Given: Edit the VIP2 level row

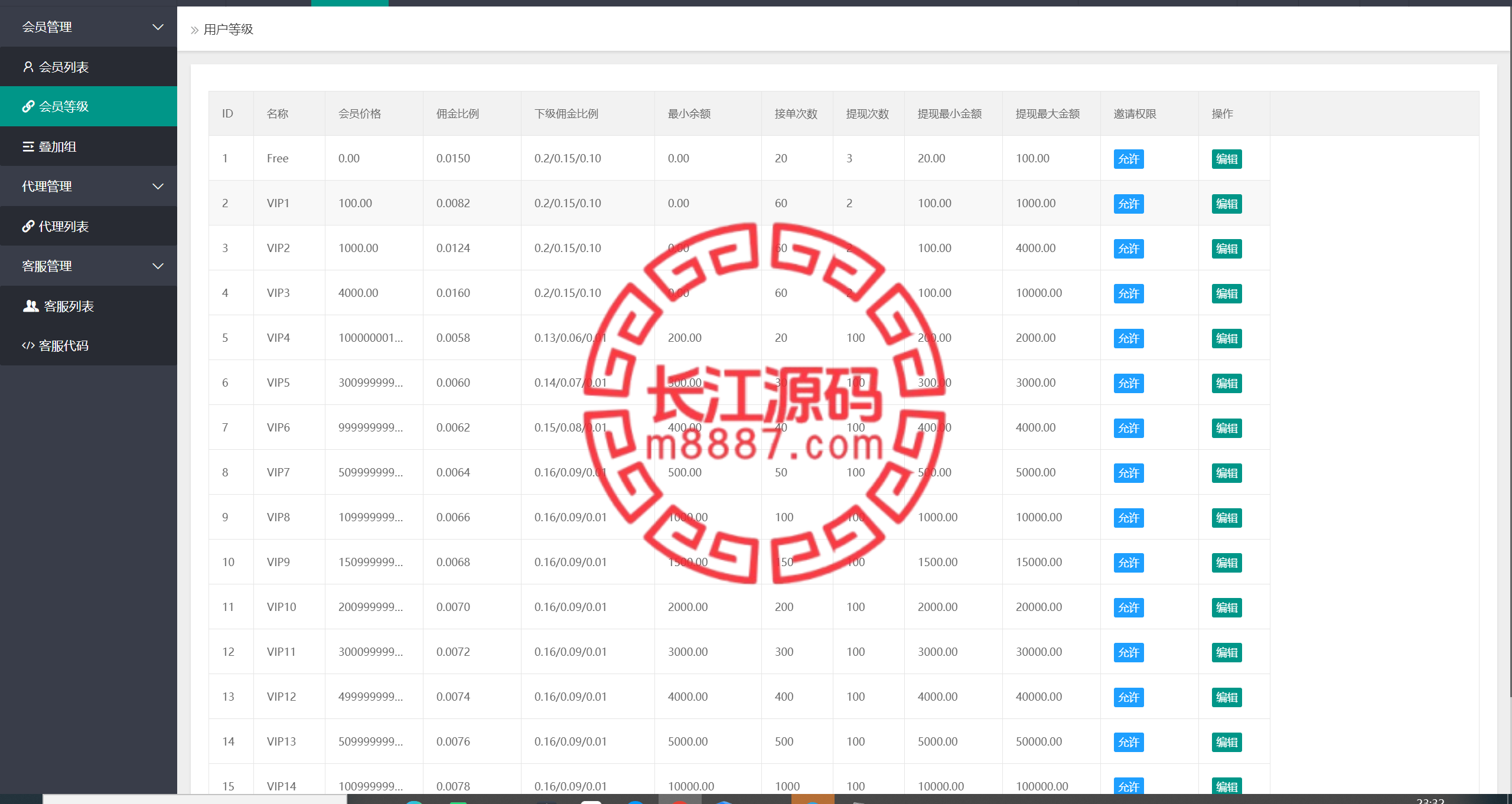Looking at the screenshot, I should pos(1227,249).
